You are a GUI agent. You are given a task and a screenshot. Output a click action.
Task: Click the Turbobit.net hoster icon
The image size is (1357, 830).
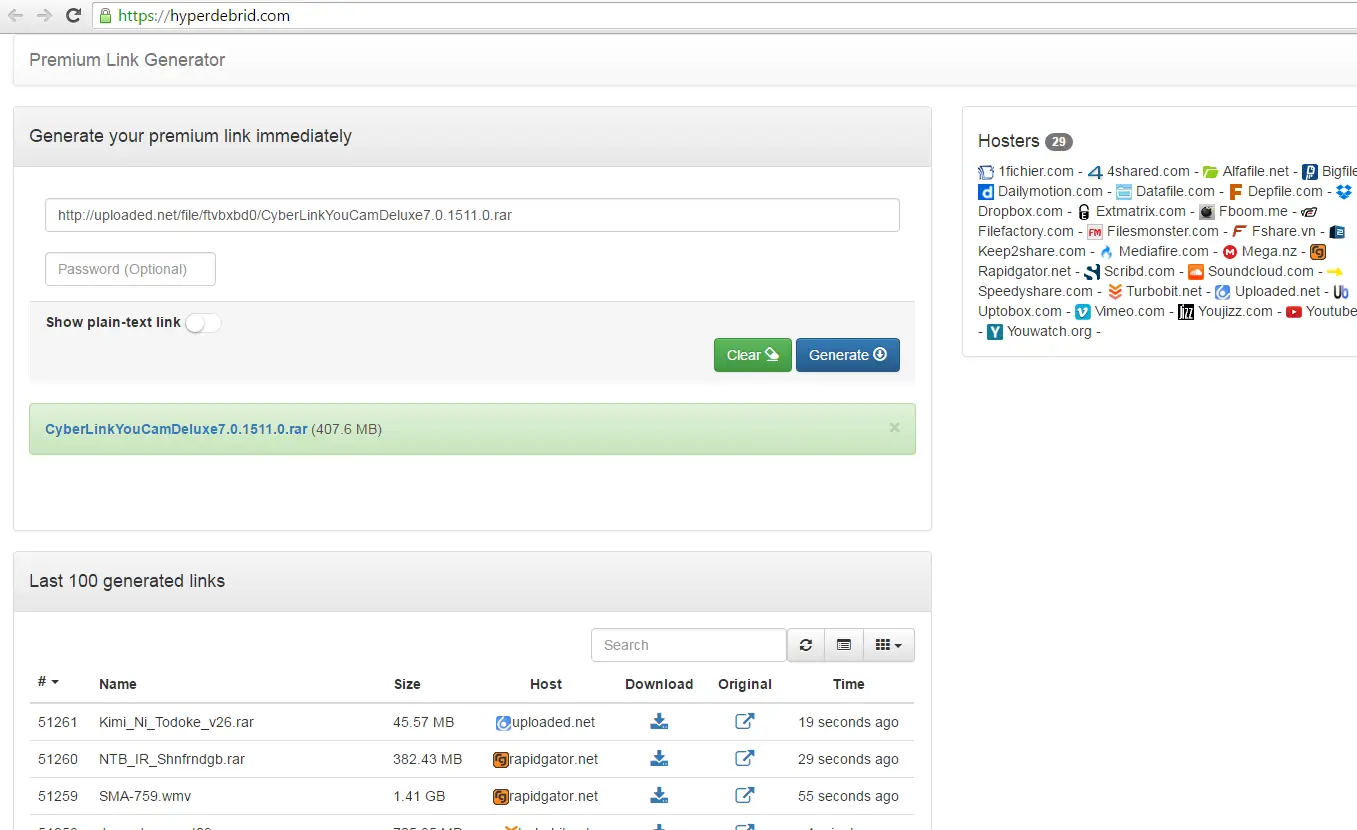pos(1115,292)
